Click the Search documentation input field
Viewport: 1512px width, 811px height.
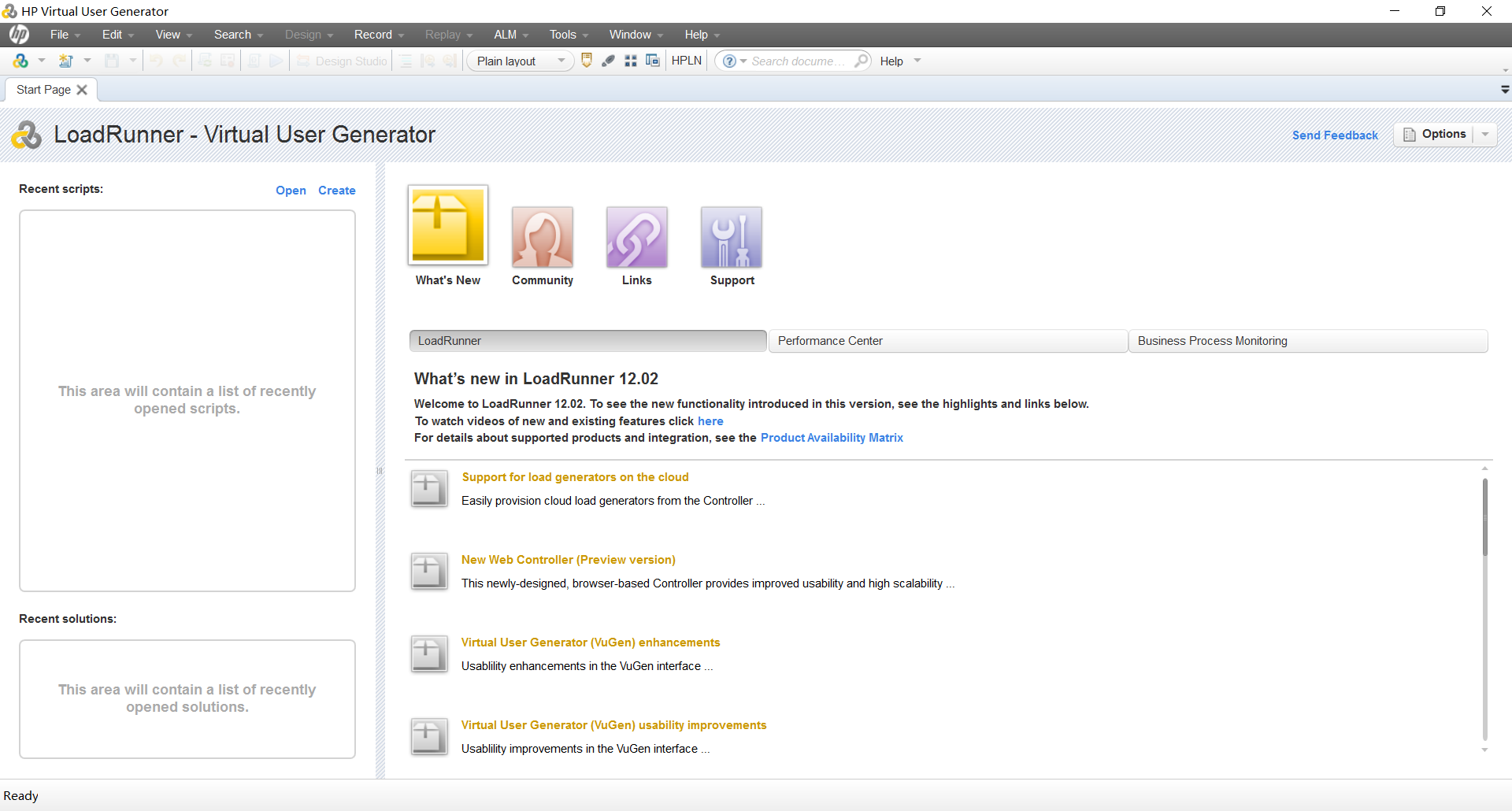[x=799, y=61]
